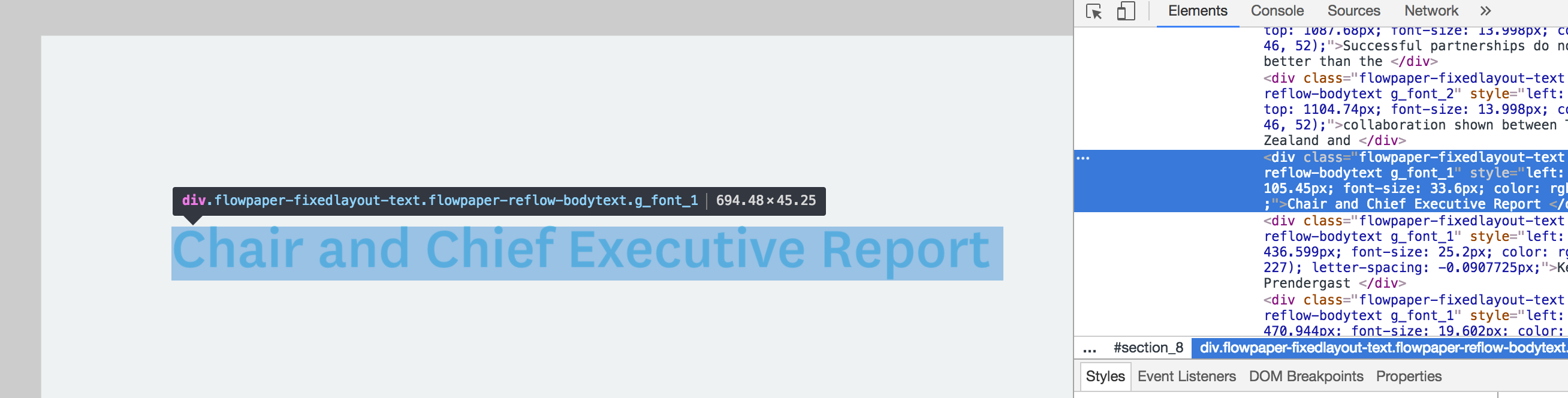Select the Styles pane tab
The image size is (1568, 398).
[1105, 376]
